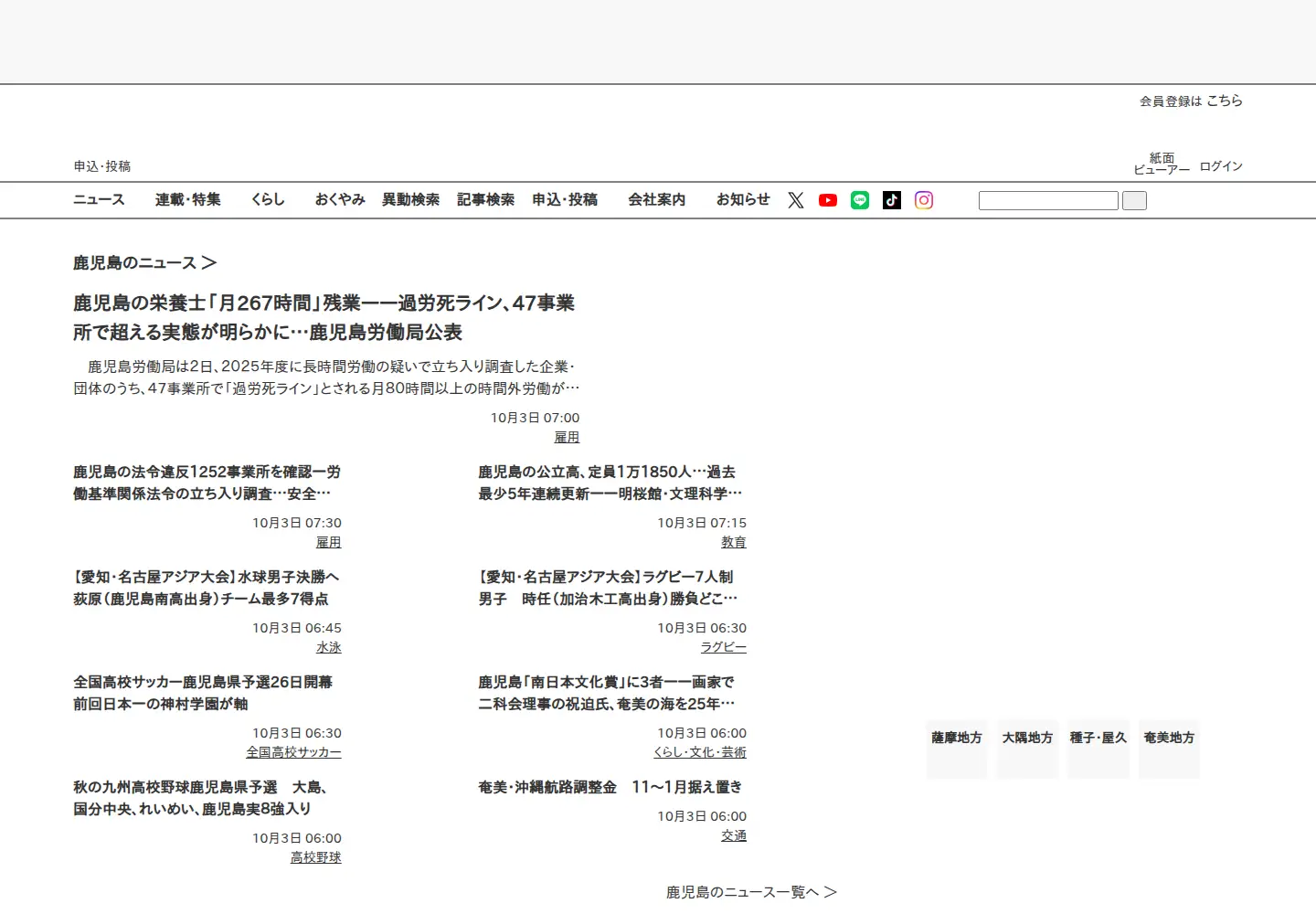The height and width of the screenshot is (914, 1316).
Task: Click the 交通 category tag
Action: coord(734,835)
